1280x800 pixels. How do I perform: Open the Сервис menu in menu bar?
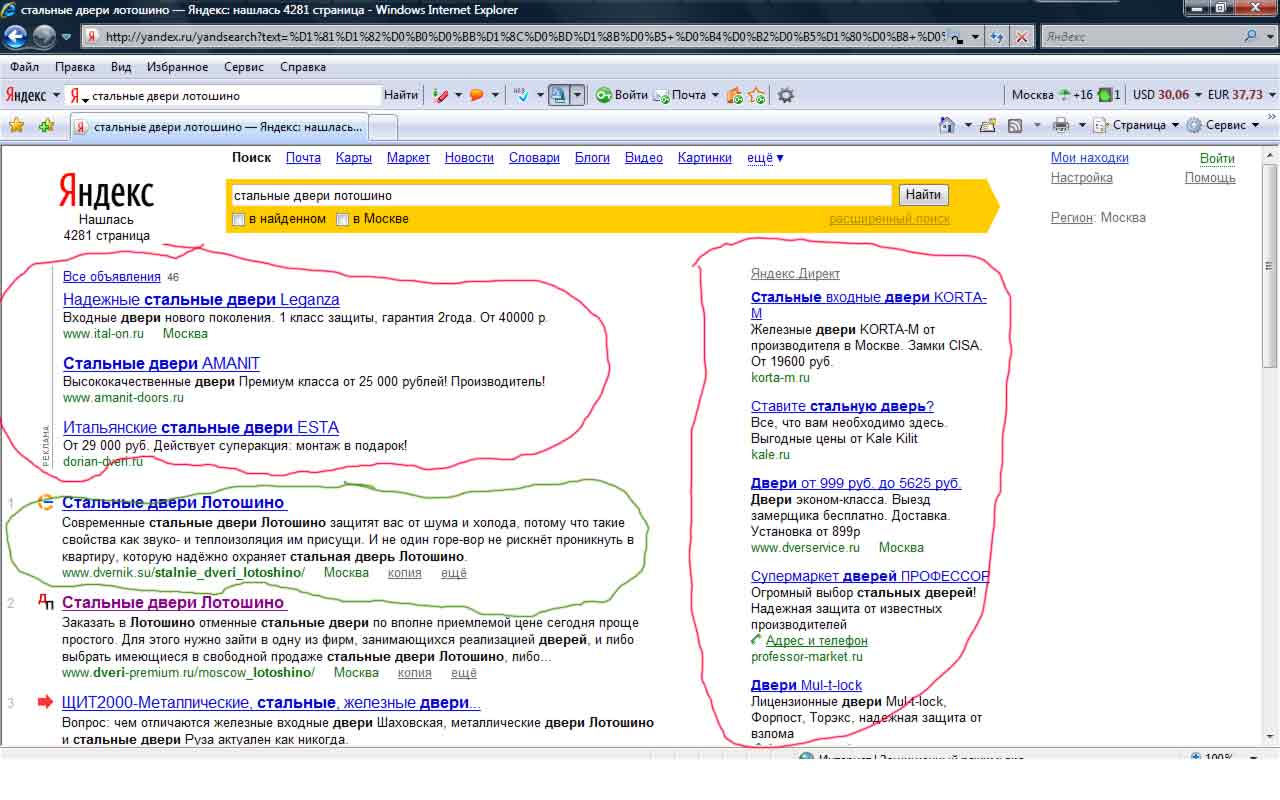(244, 67)
